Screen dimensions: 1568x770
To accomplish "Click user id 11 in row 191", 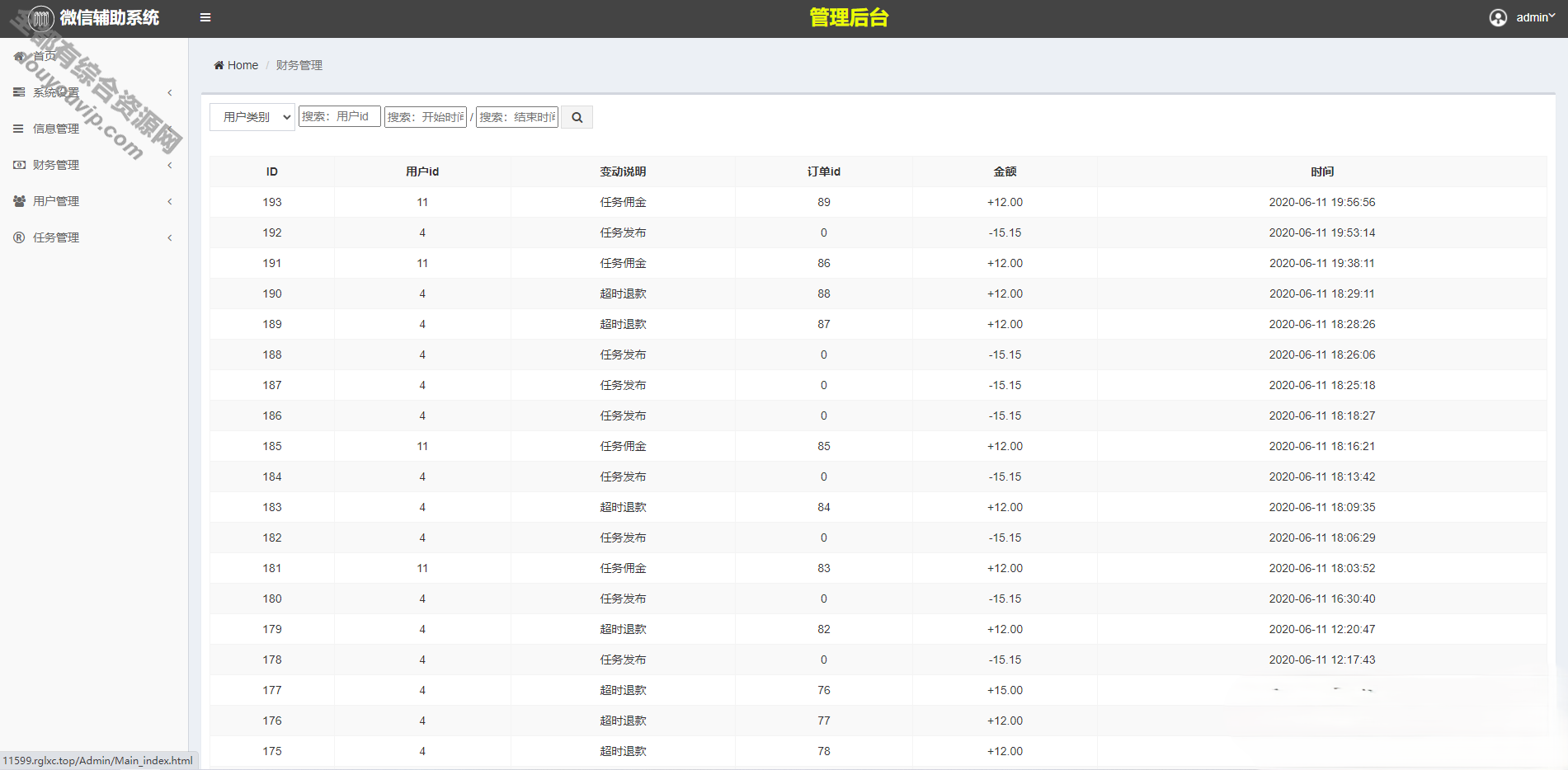I will tap(422, 263).
